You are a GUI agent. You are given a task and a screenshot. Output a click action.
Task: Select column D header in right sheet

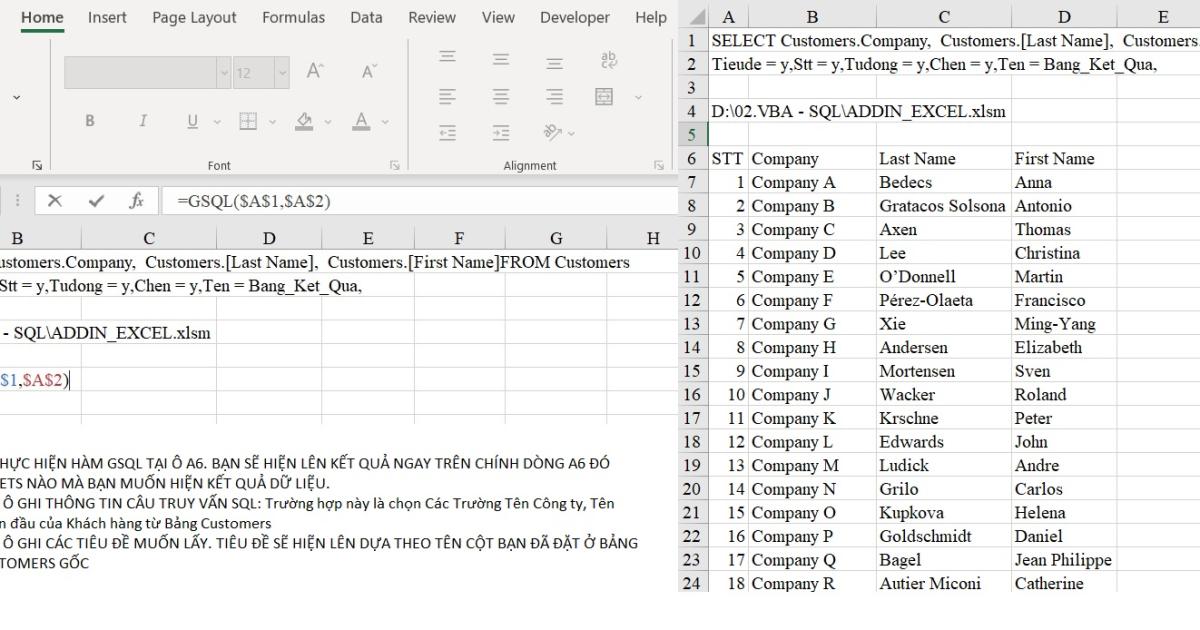pyautogui.click(x=1064, y=17)
